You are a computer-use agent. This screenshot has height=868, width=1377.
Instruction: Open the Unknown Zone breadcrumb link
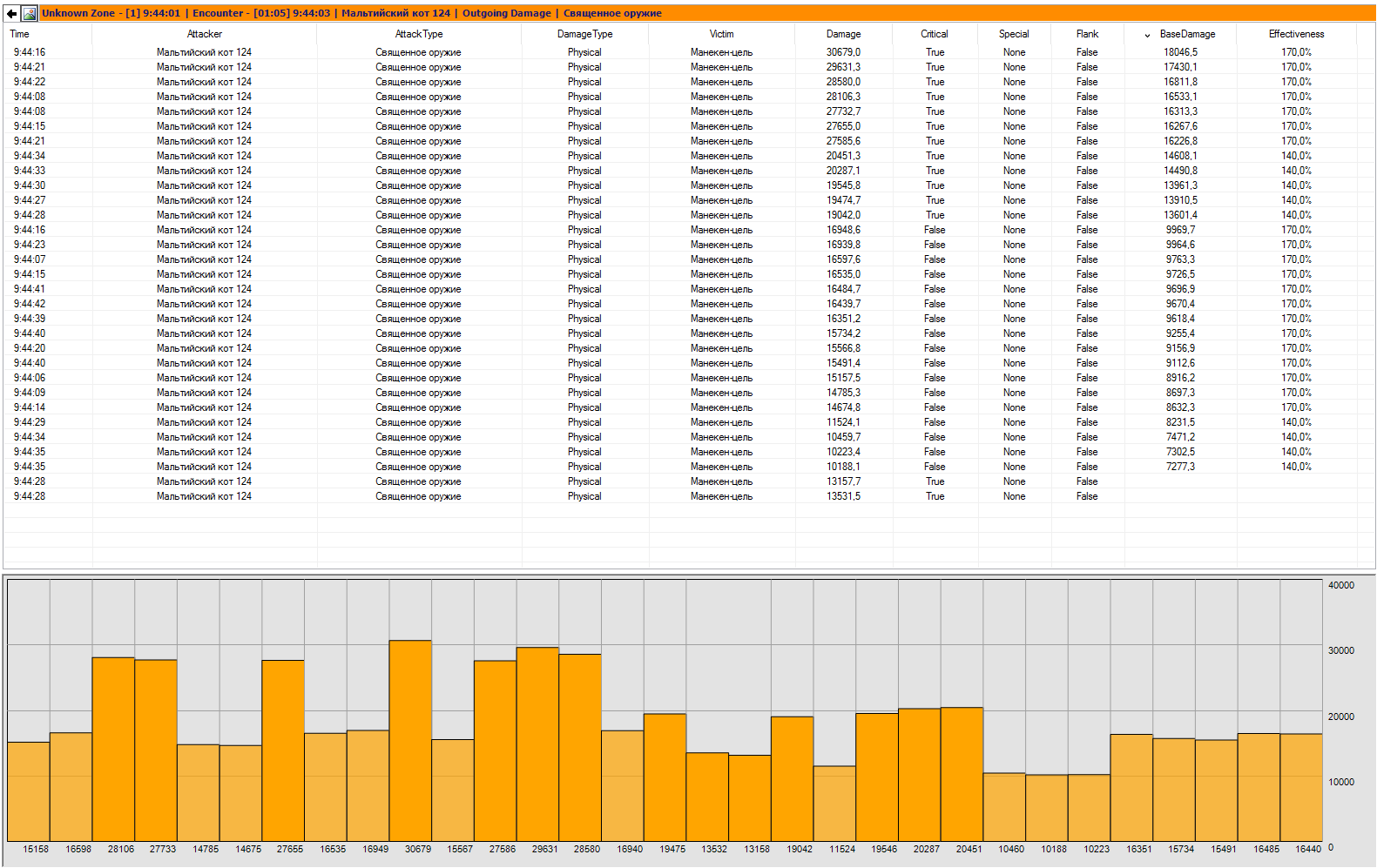111,13
